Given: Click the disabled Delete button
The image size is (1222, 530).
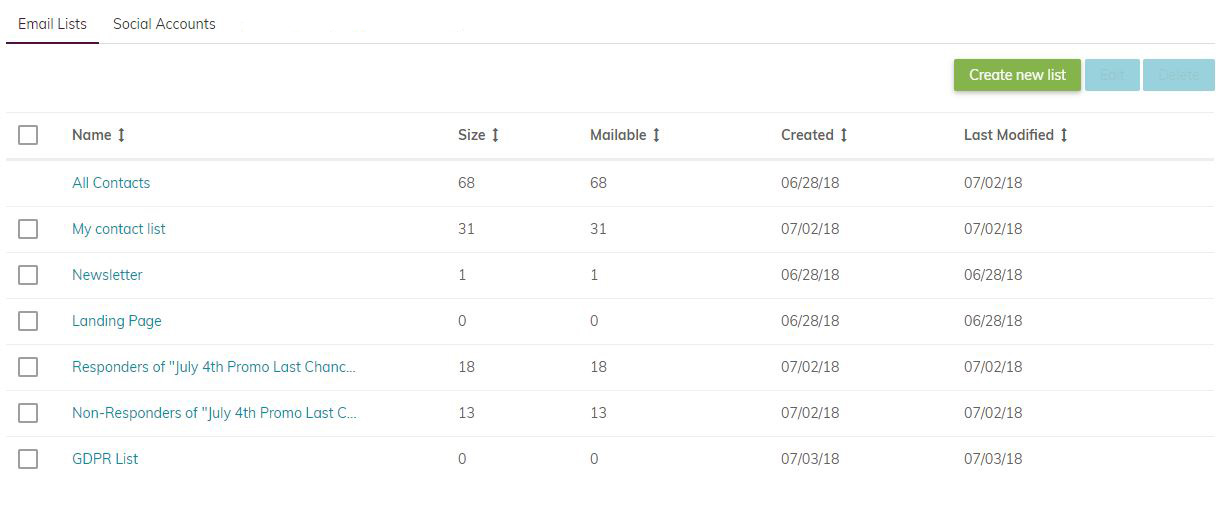Looking at the screenshot, I should tap(1178, 75).
